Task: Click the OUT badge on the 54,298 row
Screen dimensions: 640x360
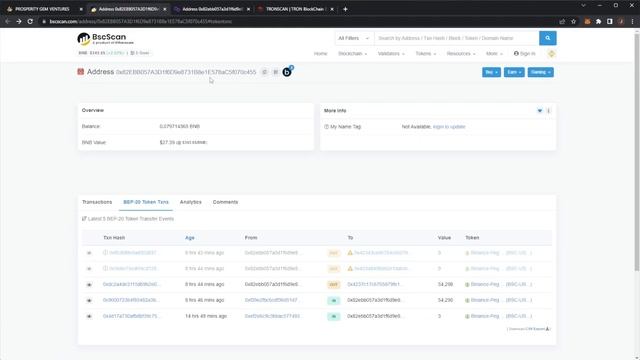Action: coord(333,284)
